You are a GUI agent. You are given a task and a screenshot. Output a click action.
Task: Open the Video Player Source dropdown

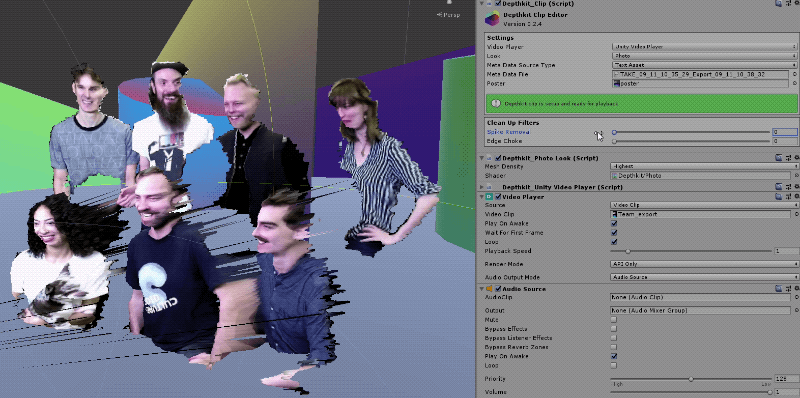coord(704,205)
